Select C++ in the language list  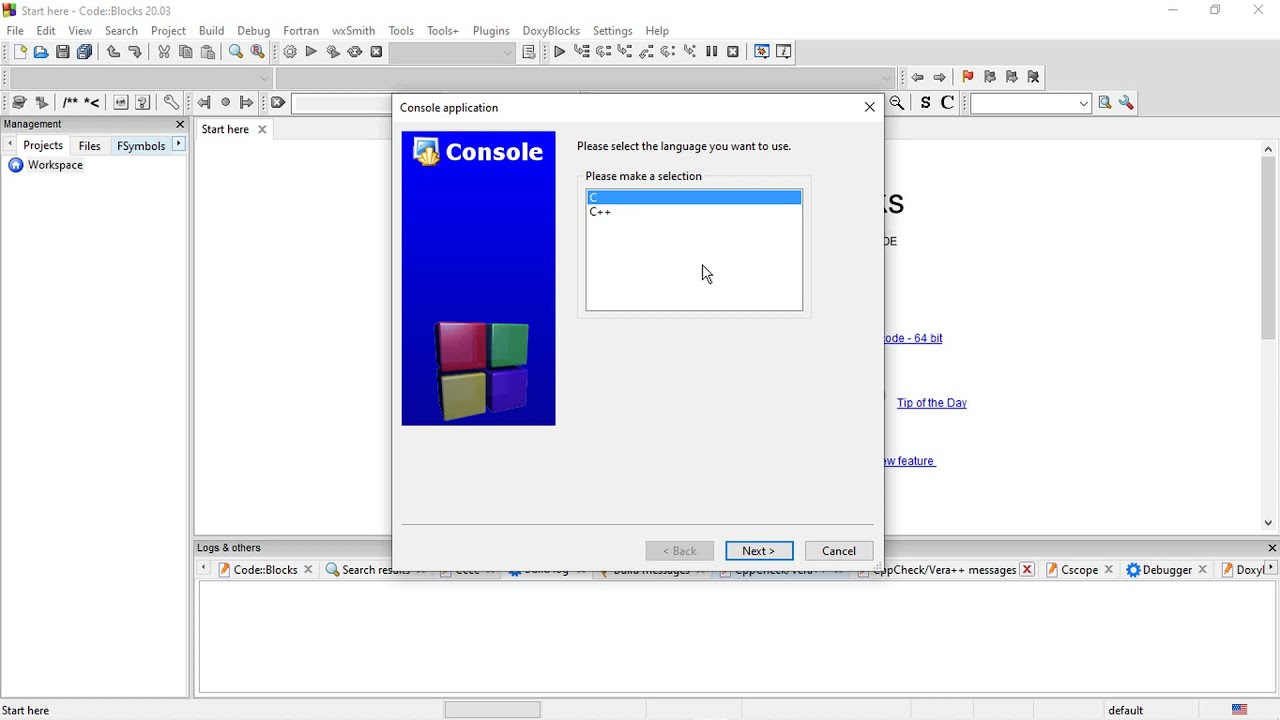click(x=694, y=212)
